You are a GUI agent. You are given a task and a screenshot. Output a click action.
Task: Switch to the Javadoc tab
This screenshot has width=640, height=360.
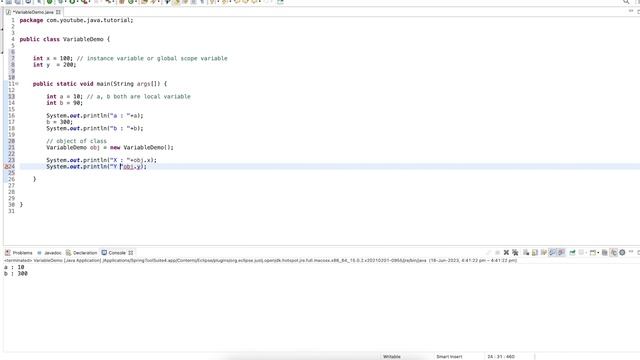pyautogui.click(x=49, y=253)
